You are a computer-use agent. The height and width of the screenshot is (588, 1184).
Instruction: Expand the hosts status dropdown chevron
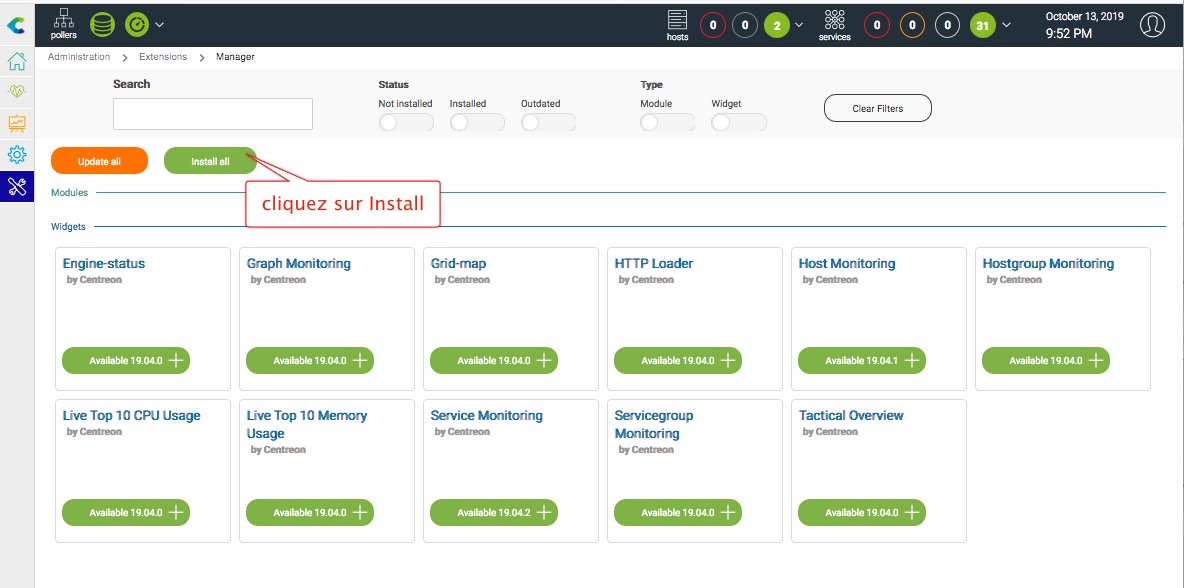point(798,25)
